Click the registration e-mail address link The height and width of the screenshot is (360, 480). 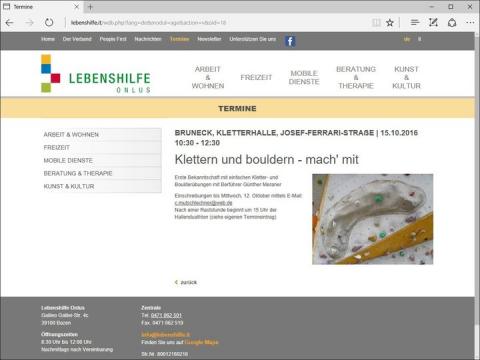point(203,203)
